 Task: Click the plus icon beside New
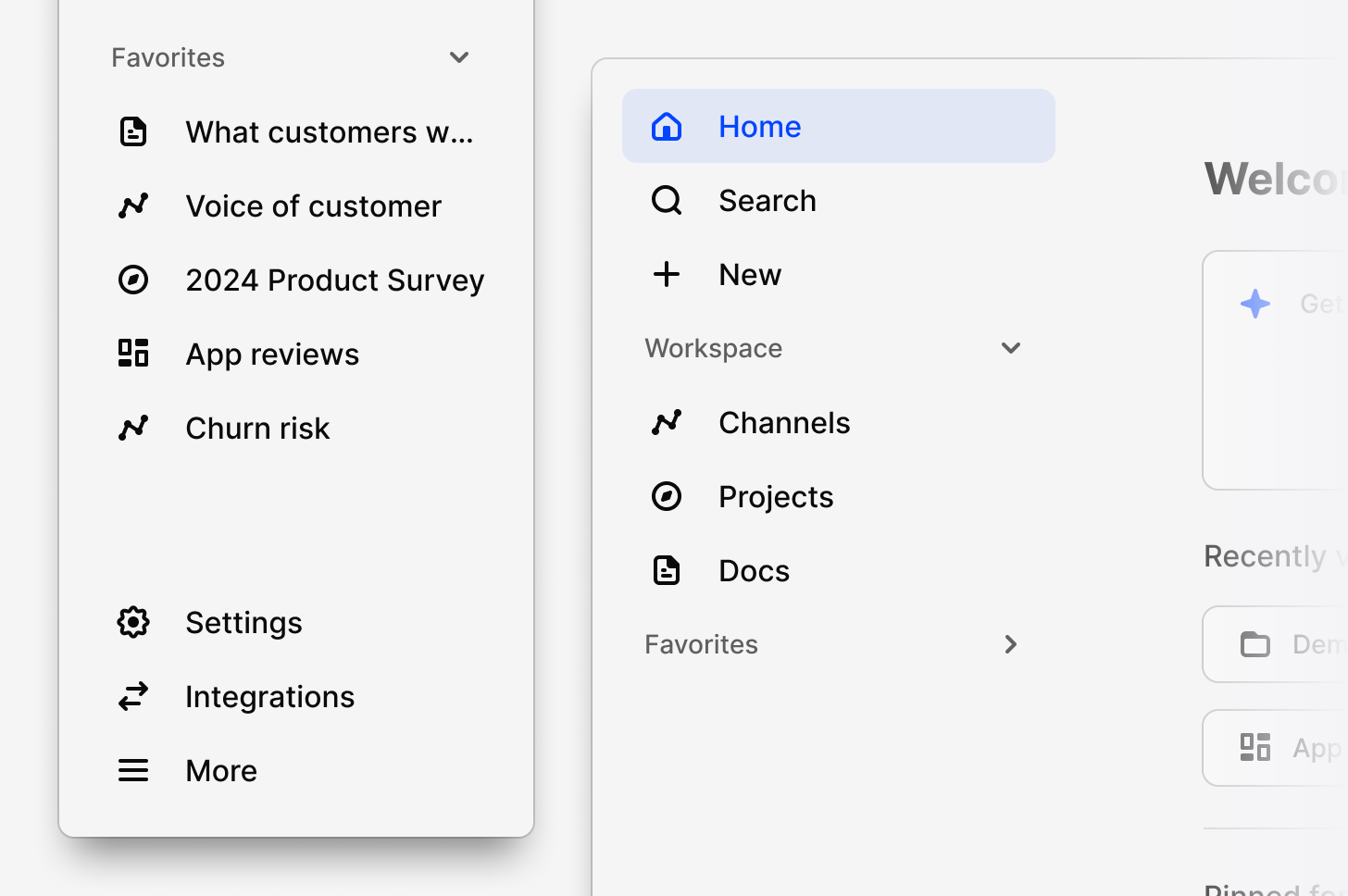(x=667, y=274)
